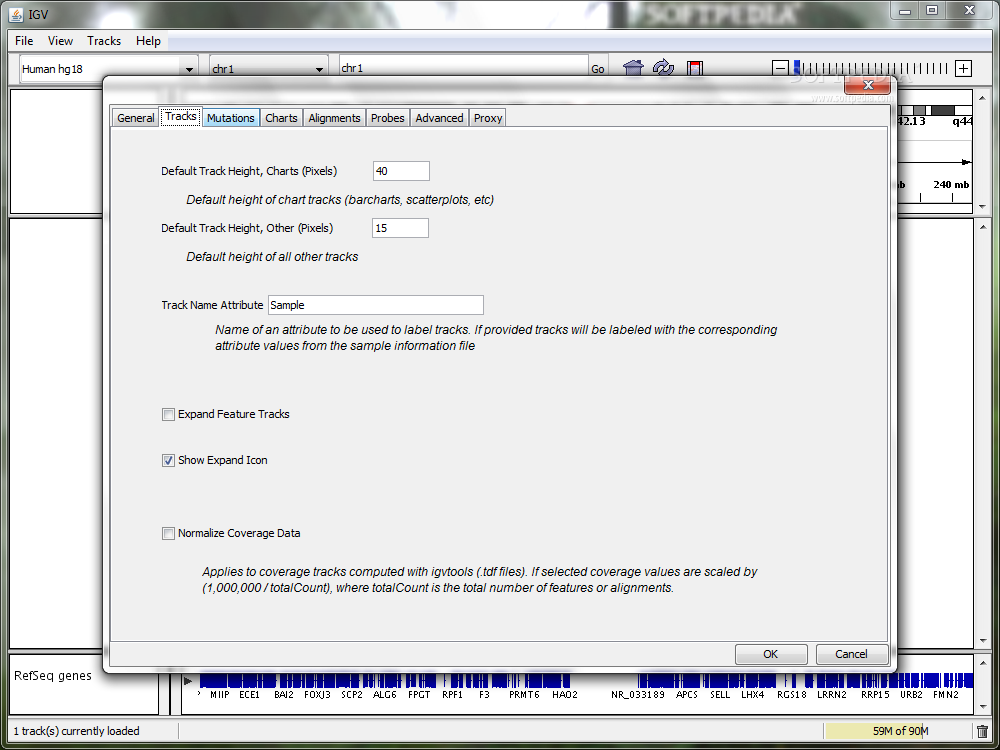Click the RefSeq genes track name
Image resolution: width=1000 pixels, height=750 pixels.
pos(53,676)
